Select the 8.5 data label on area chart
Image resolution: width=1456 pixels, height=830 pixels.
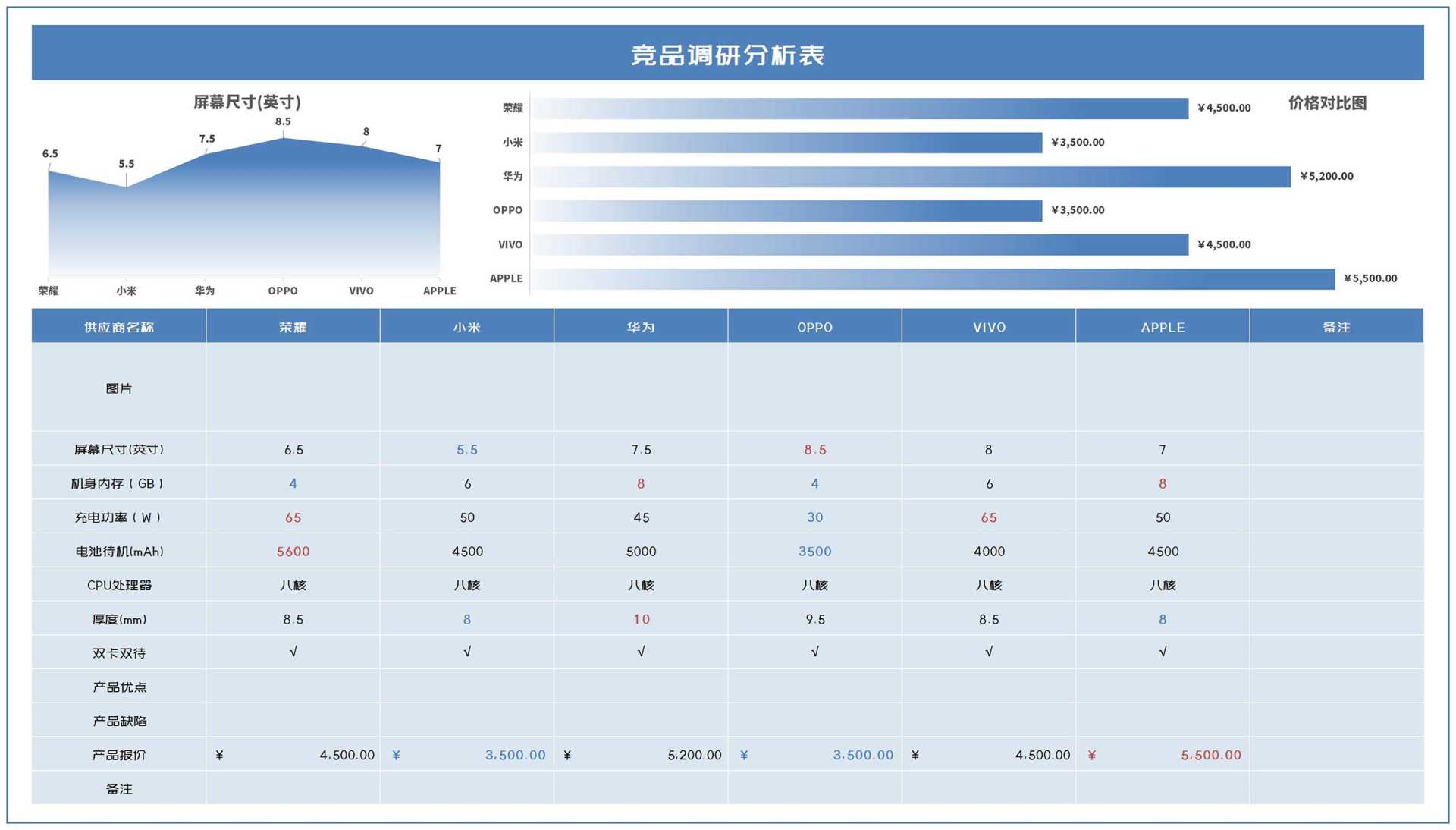pyautogui.click(x=283, y=121)
